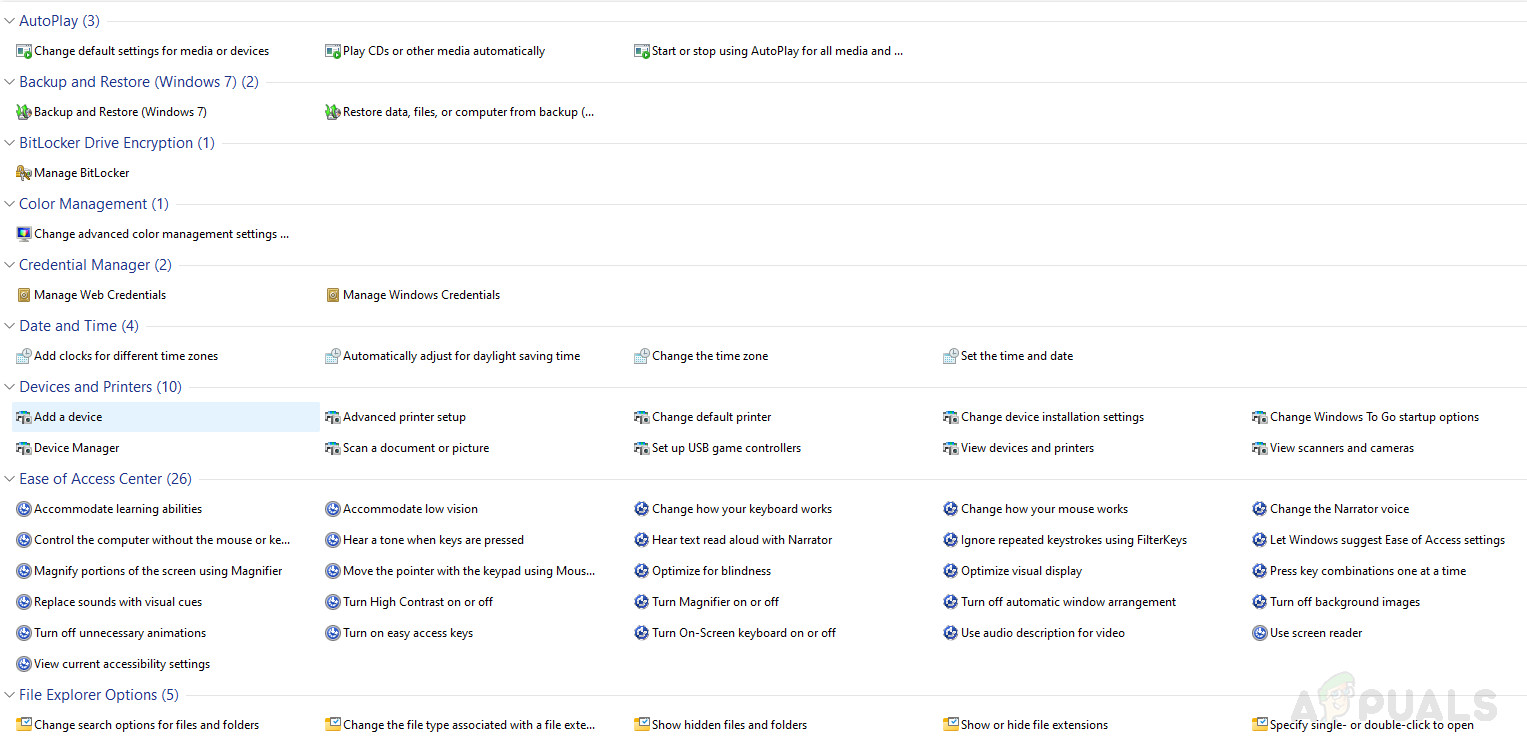1527x748 pixels.
Task: Collapse the Ease of Access Center group chevron
Action: tap(9, 479)
